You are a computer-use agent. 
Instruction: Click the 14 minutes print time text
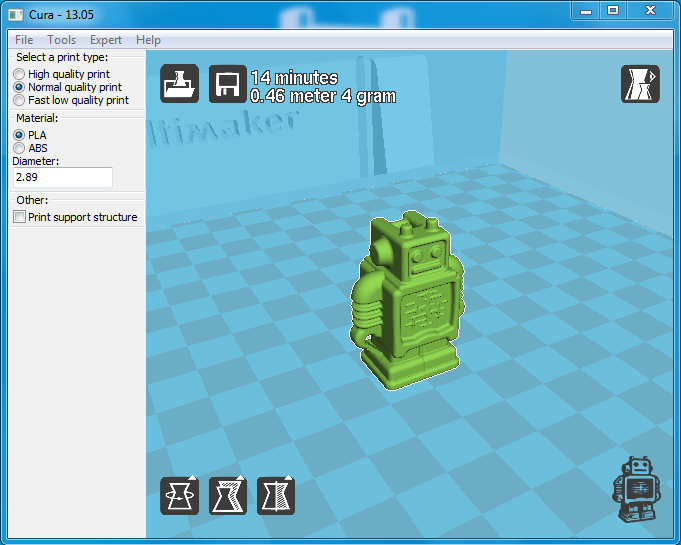click(294, 78)
